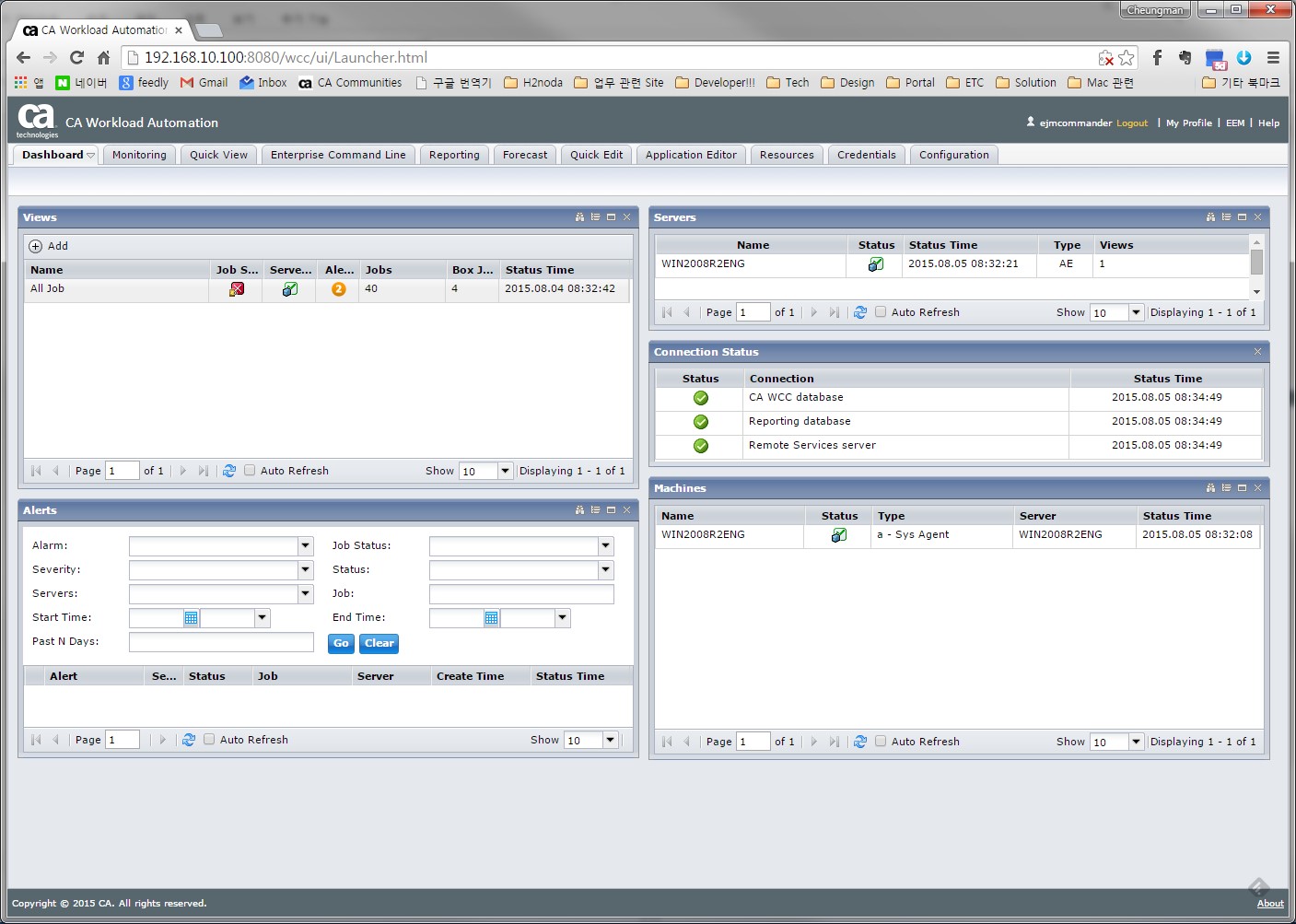Click the Sys Agent machine status icon

(x=839, y=535)
